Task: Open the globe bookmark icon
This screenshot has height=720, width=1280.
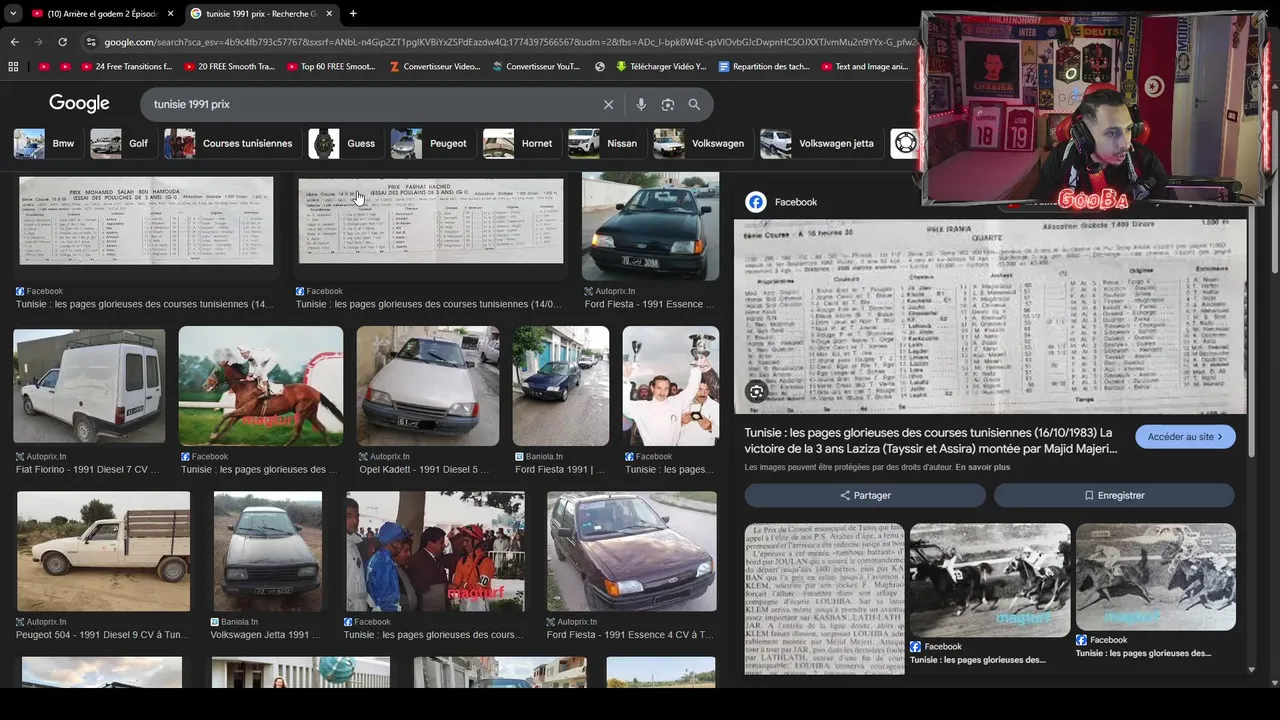Action: [x=600, y=67]
